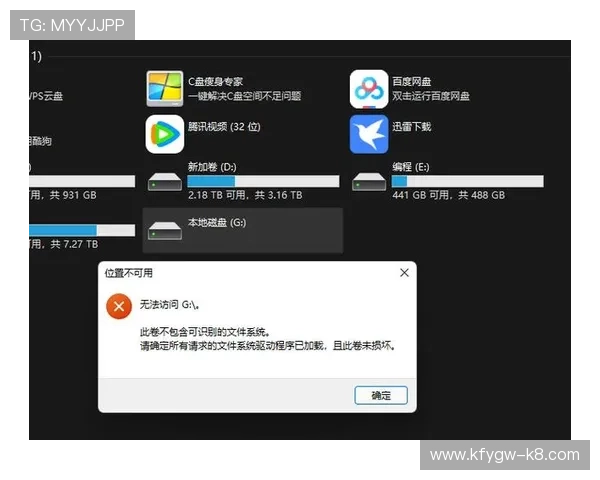Click the text 迅雷下载

411,127
